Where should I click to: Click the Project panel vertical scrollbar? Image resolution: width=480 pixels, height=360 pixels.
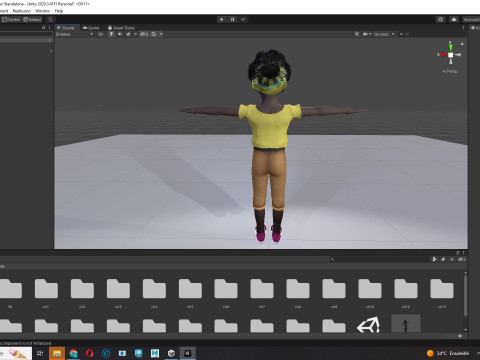(x=465, y=295)
